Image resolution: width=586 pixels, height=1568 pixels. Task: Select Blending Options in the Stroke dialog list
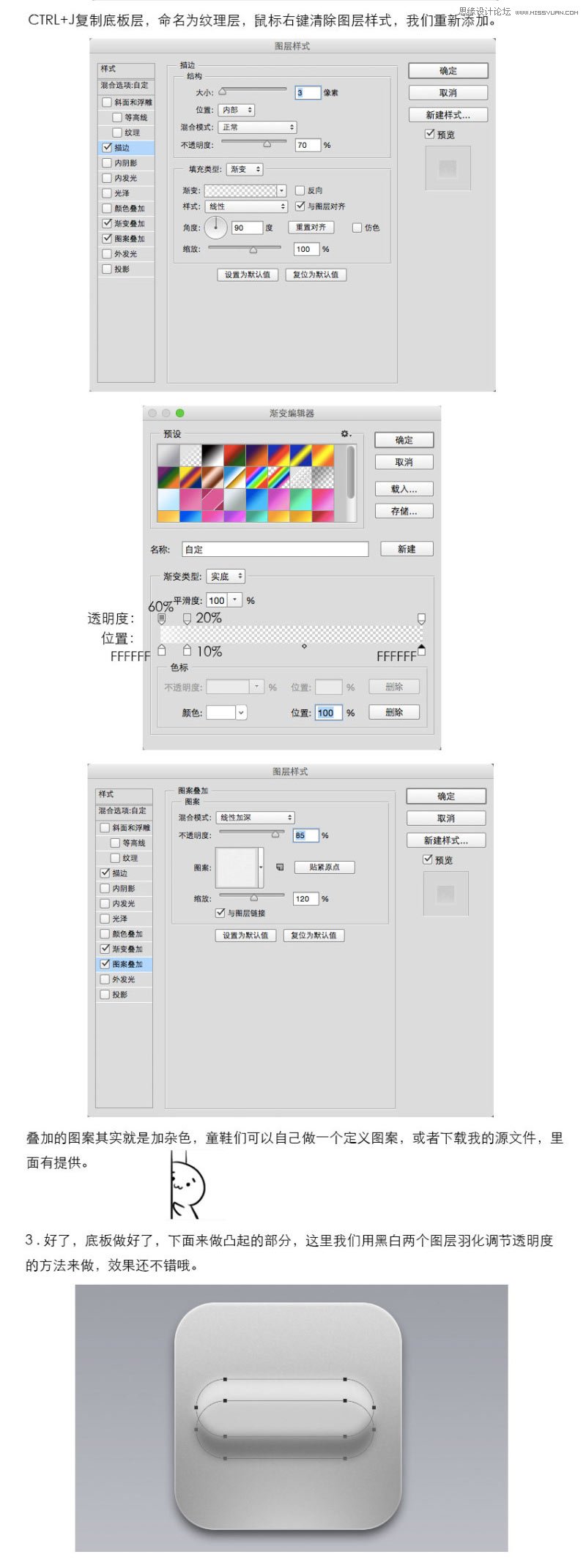click(x=125, y=86)
